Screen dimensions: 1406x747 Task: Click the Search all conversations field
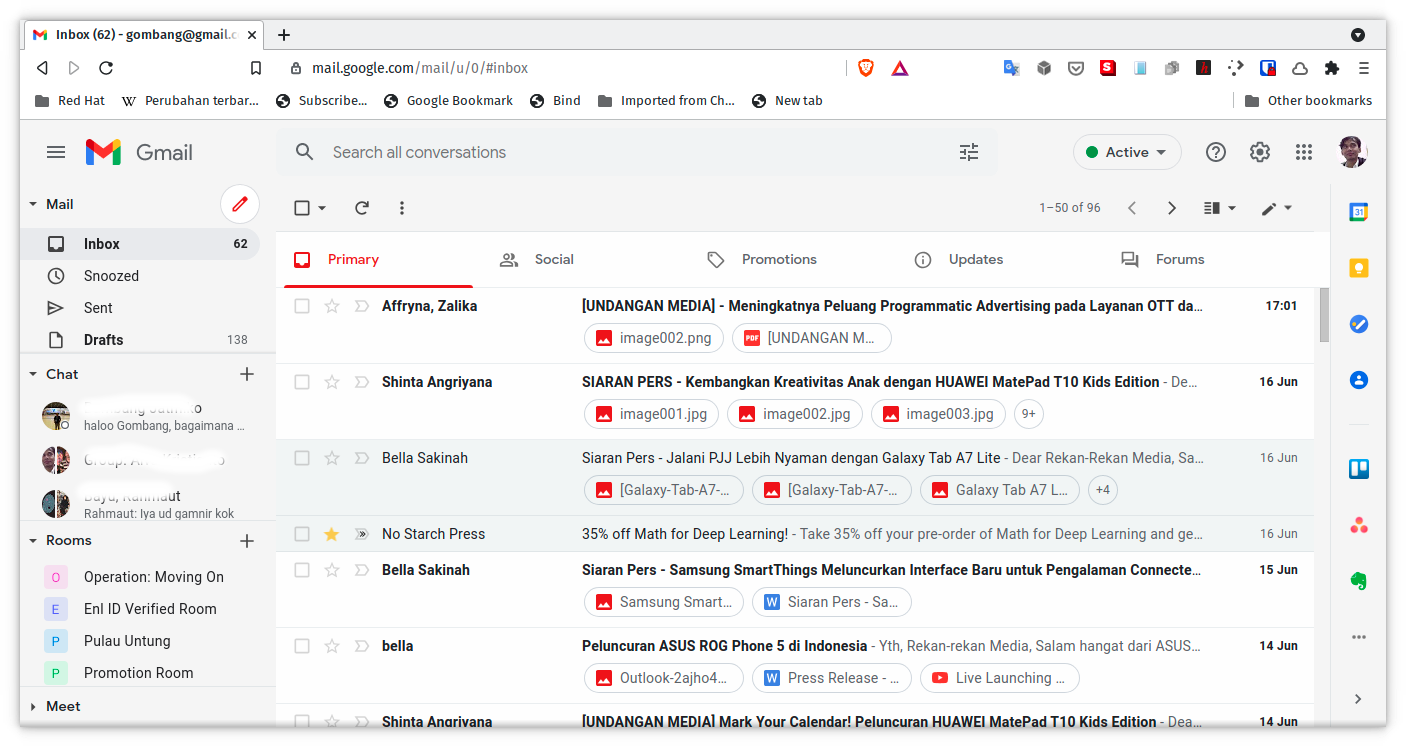tap(635, 152)
